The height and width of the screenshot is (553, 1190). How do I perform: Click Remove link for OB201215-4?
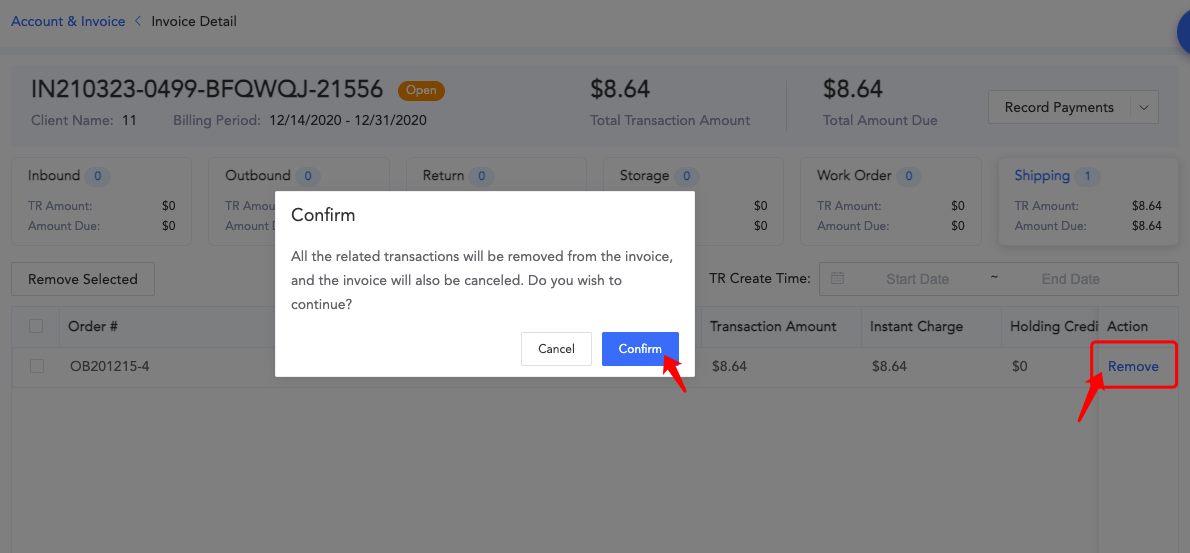point(1133,366)
